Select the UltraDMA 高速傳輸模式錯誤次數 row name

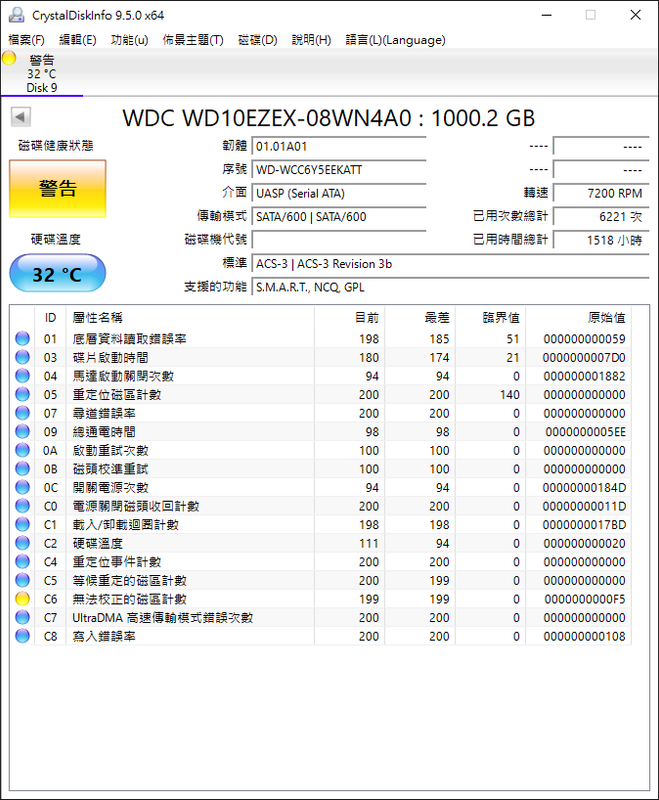point(163,617)
